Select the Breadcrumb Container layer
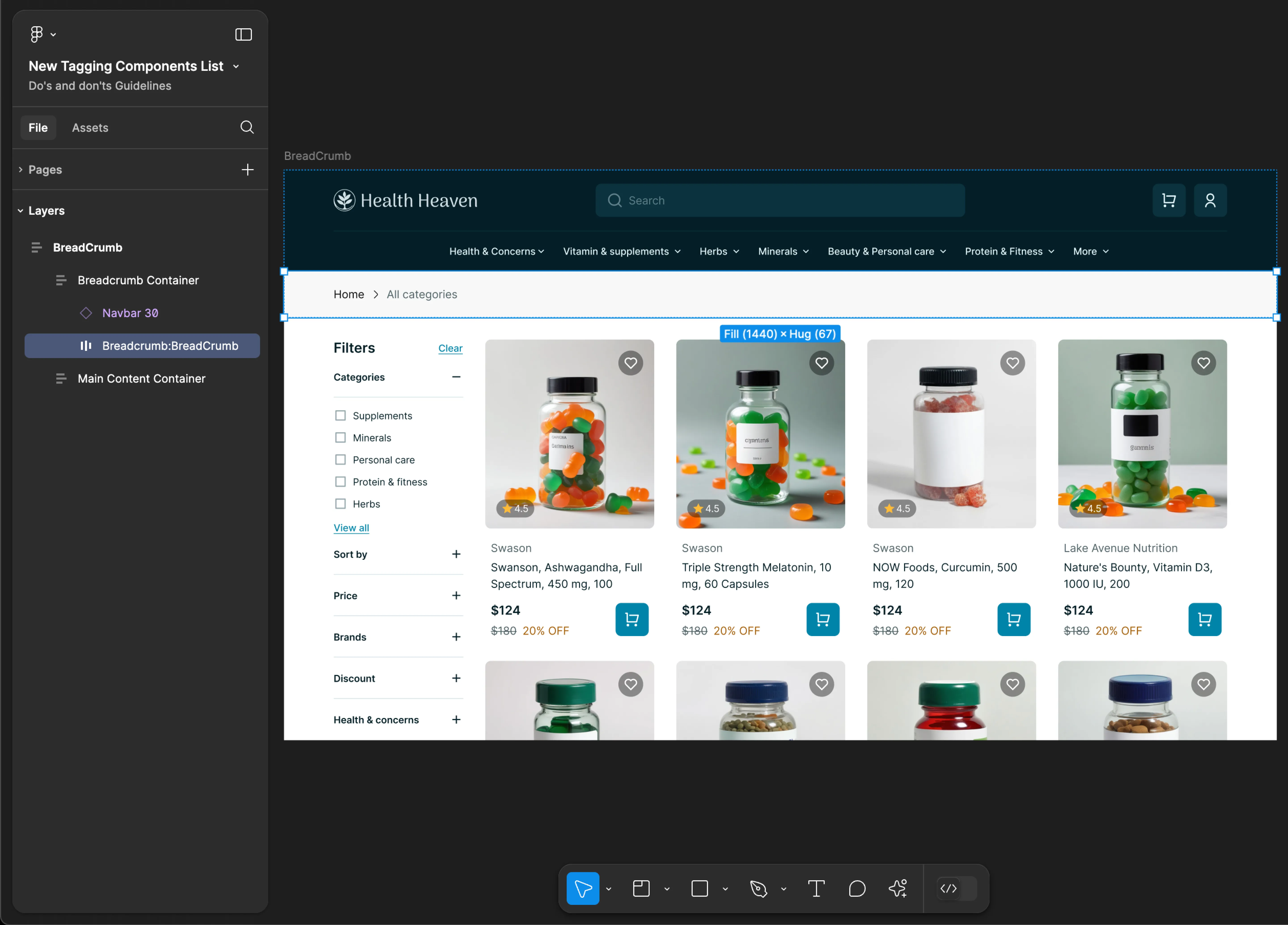The height and width of the screenshot is (925, 1288). click(x=138, y=280)
